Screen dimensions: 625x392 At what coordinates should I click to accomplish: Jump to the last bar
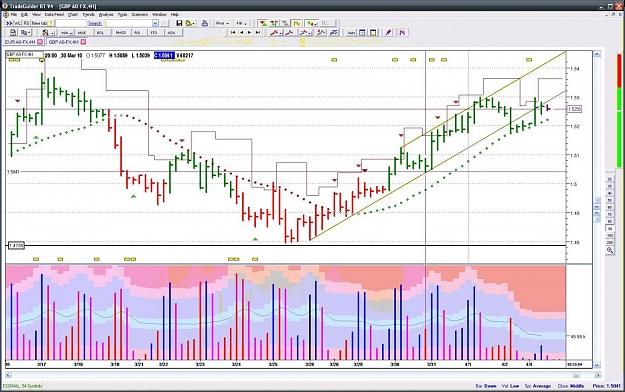(x=258, y=33)
